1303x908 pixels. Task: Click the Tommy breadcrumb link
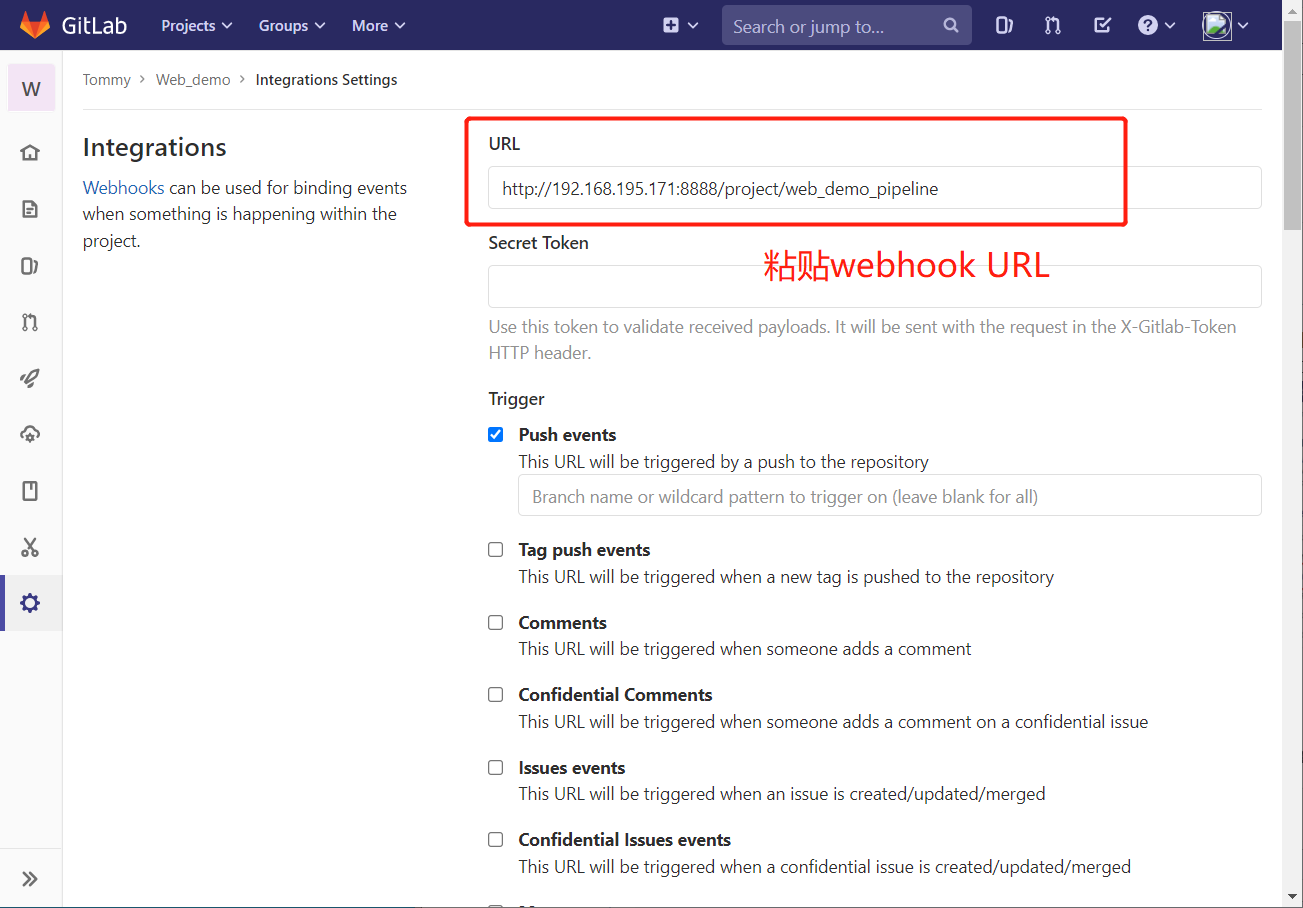[x=106, y=80]
